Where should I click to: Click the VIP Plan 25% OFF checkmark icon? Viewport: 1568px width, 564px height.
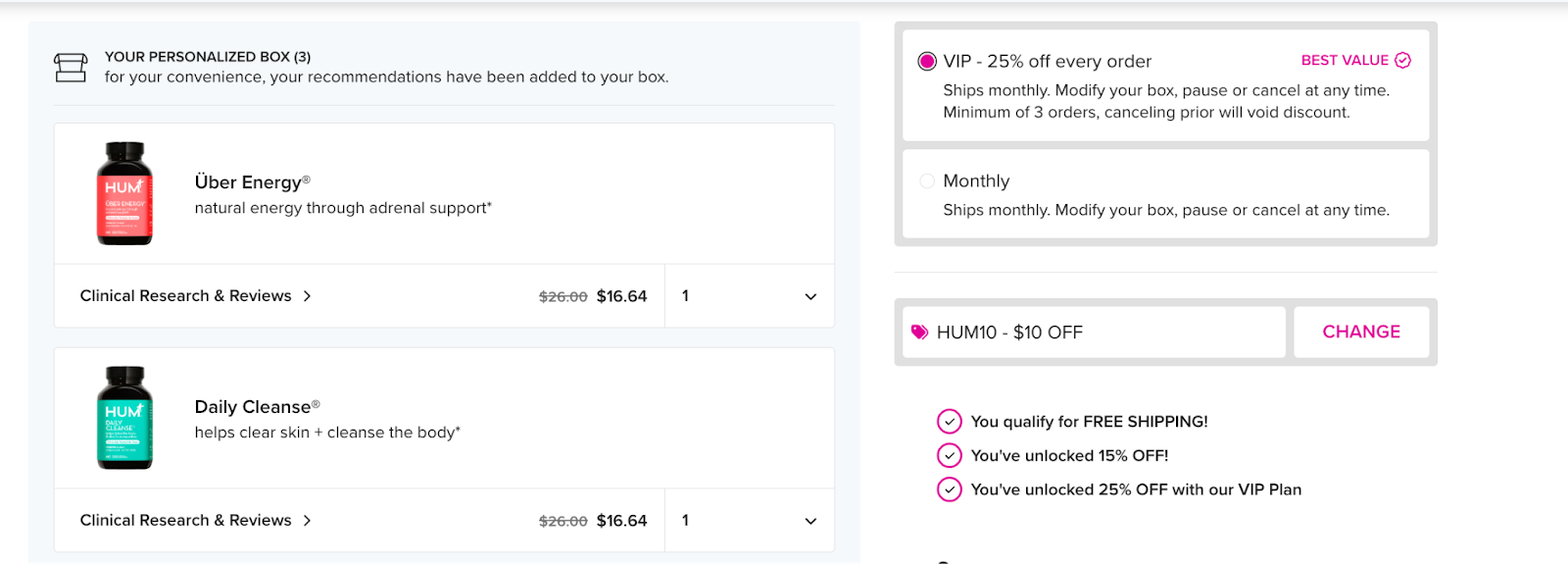tap(949, 489)
